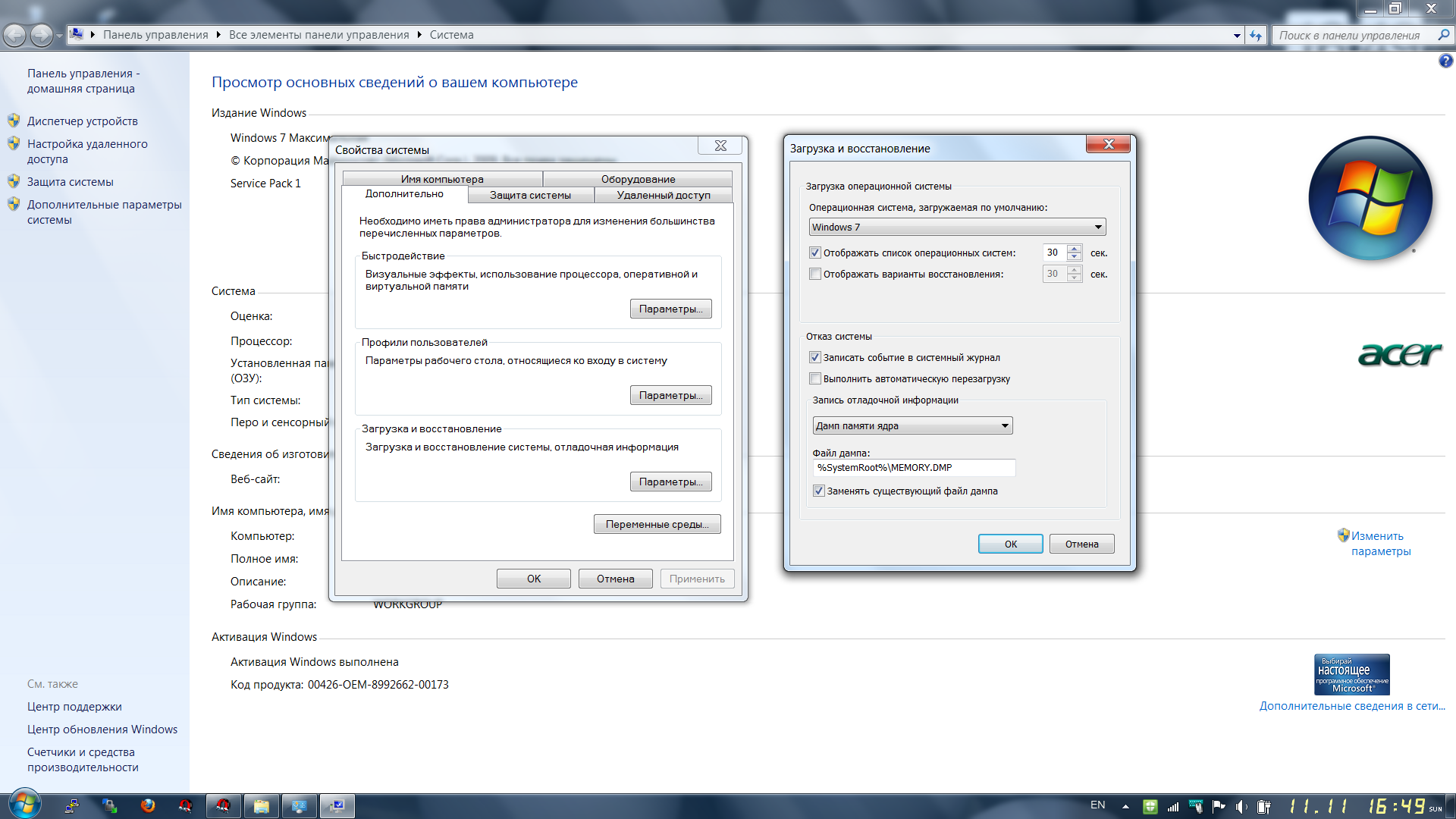This screenshot has height=819, width=1456.
Task: Open Параметры under Загрузка и восстановление section
Action: (x=670, y=482)
